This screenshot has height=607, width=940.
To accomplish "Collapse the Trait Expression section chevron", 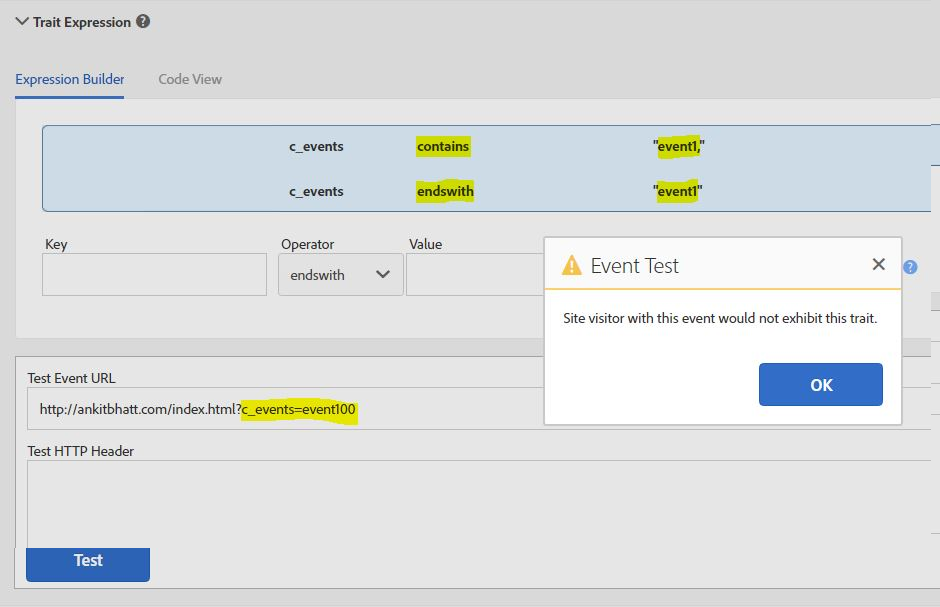I will click(22, 21).
